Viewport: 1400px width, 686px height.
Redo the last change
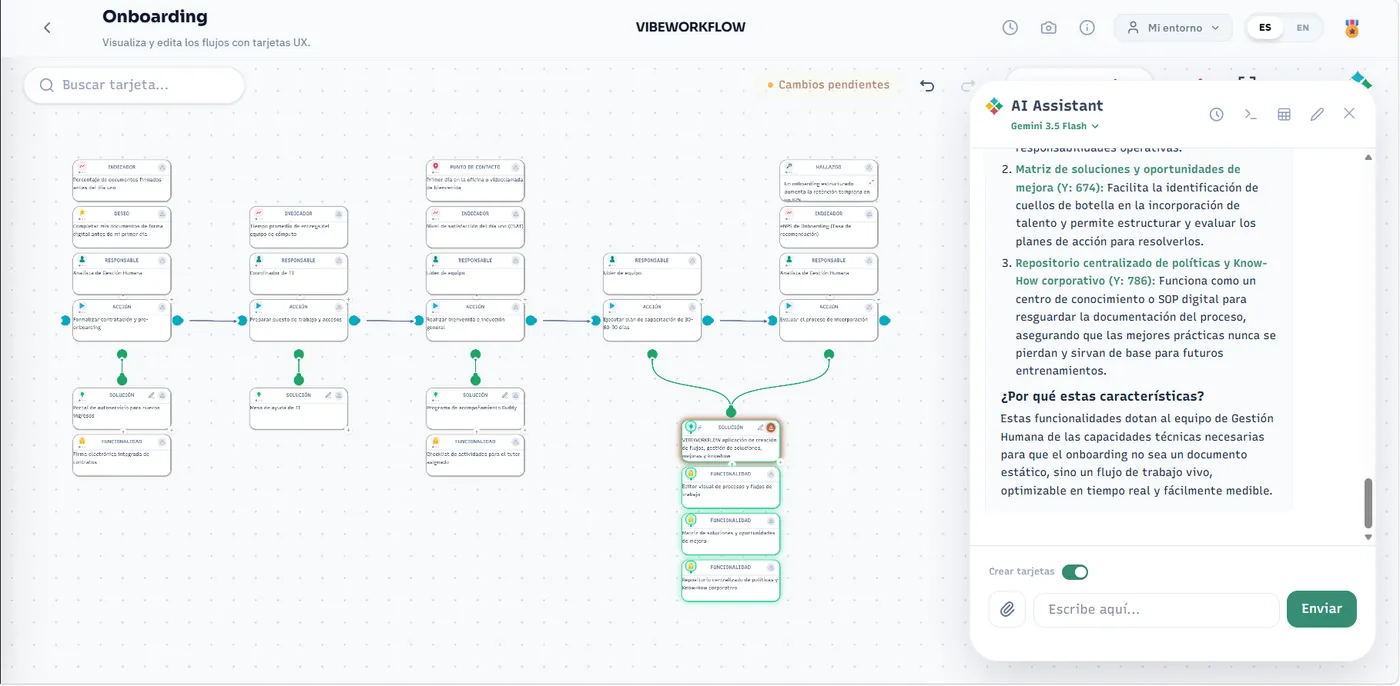point(966,86)
